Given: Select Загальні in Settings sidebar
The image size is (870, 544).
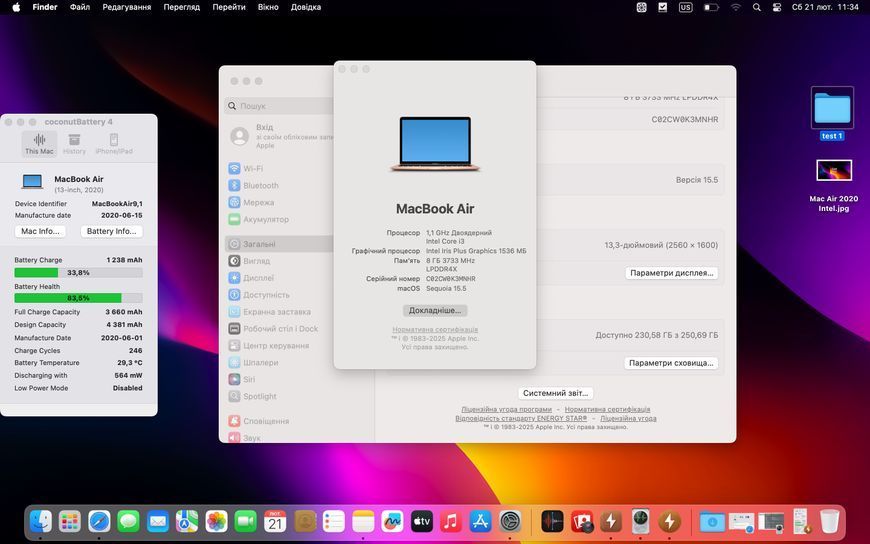Looking at the screenshot, I should [280, 244].
